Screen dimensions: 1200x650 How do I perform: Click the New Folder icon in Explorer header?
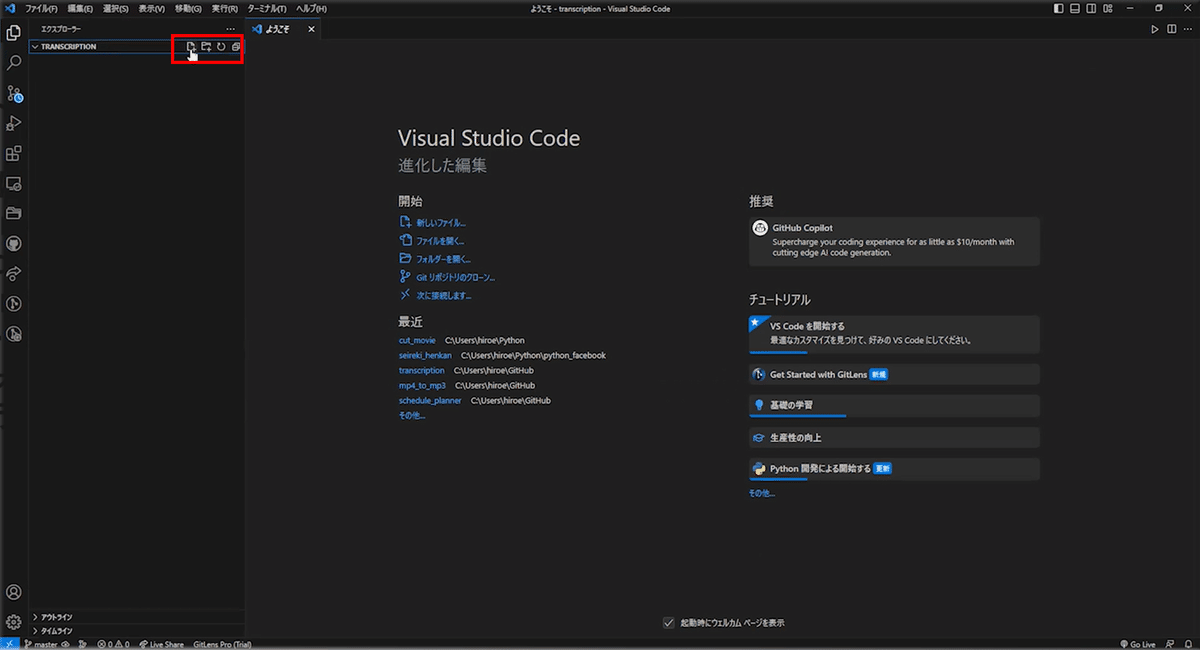coord(206,47)
